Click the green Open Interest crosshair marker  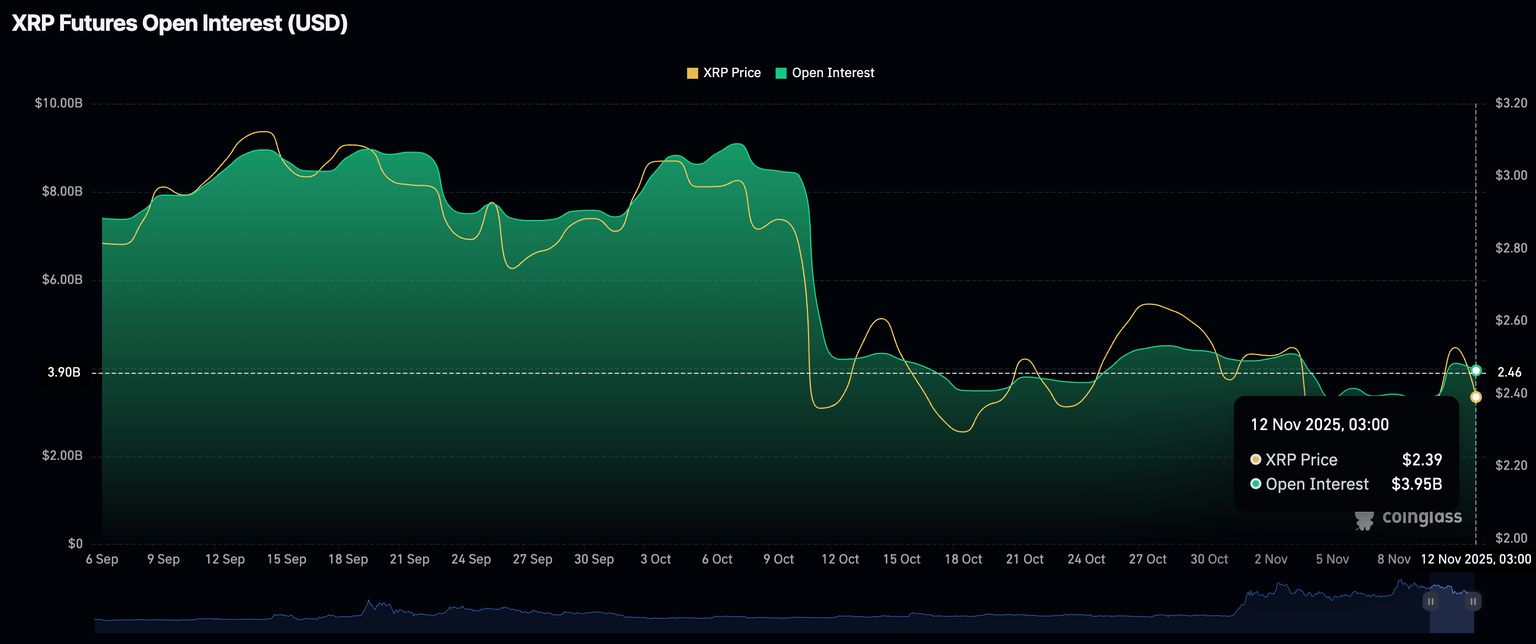[1476, 371]
